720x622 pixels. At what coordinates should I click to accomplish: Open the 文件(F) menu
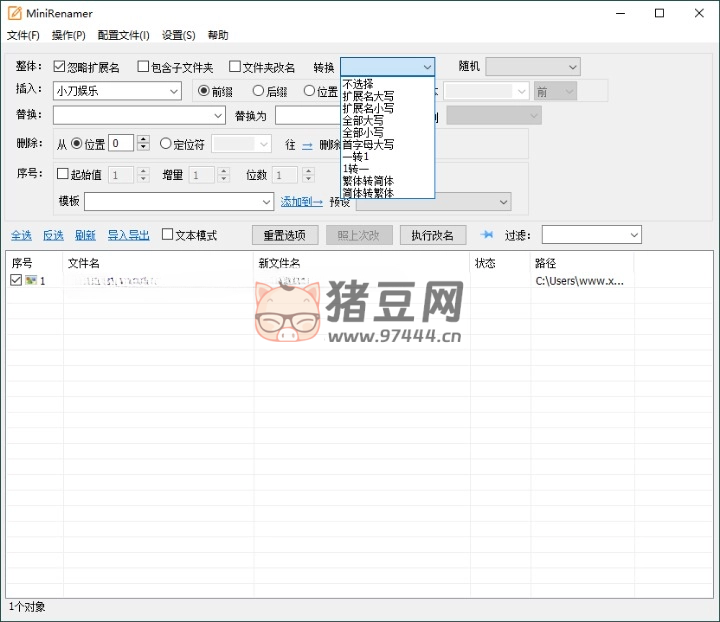(x=23, y=35)
